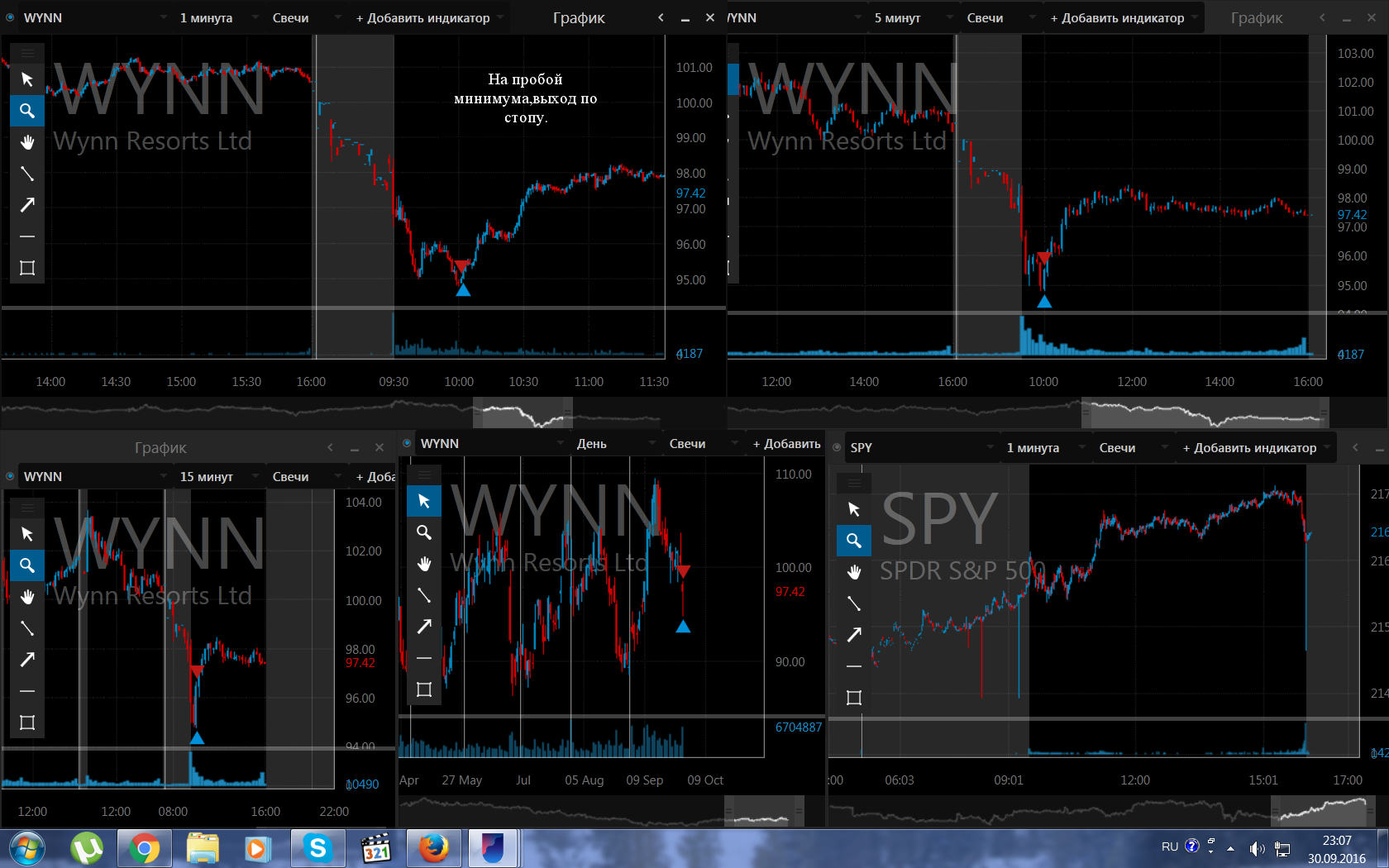Select rectangle tool in WYNN 15 минут chart
This screenshot has width=1389, height=868.
click(27, 723)
